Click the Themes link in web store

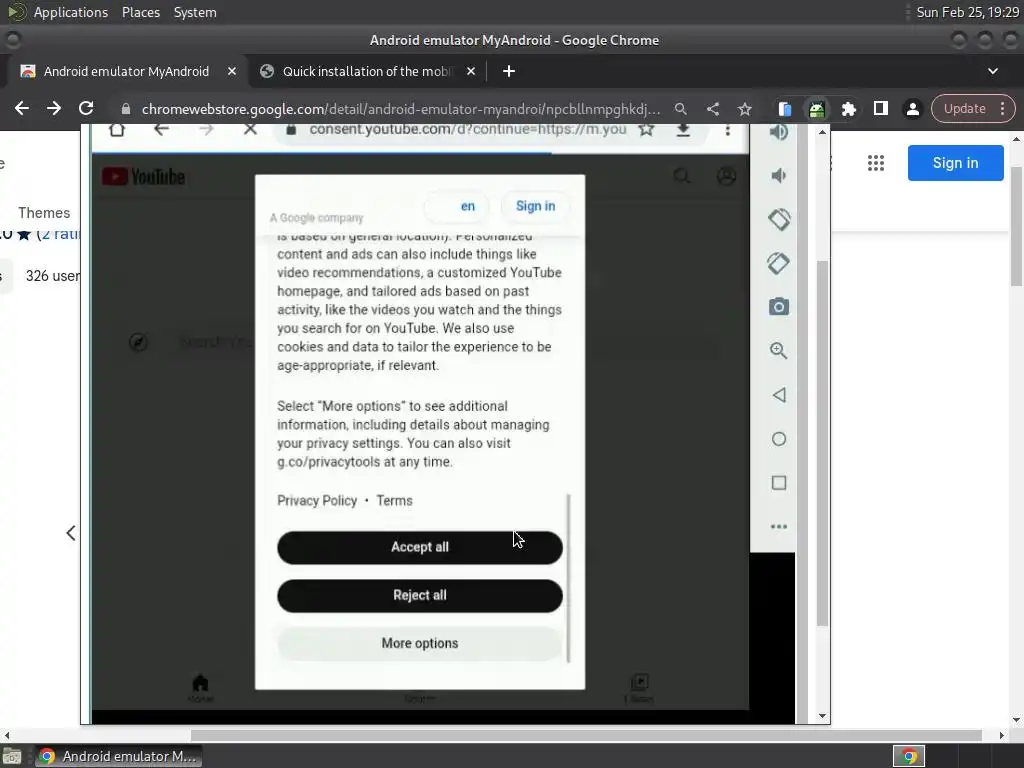[x=44, y=213]
